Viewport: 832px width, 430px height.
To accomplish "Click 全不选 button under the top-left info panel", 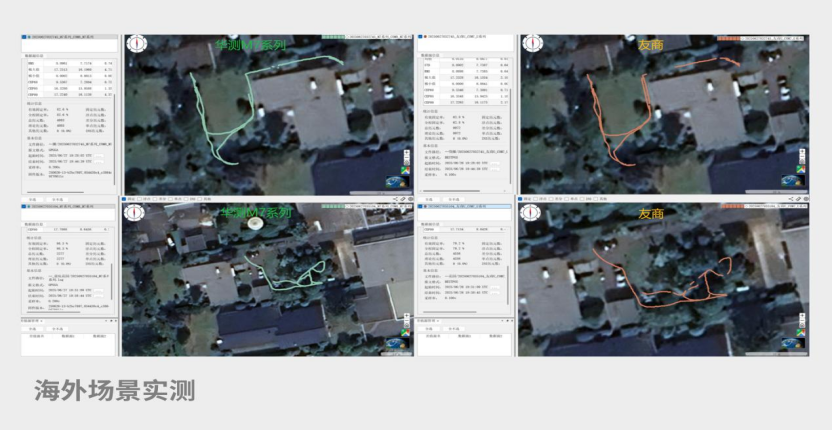I will 56,200.
